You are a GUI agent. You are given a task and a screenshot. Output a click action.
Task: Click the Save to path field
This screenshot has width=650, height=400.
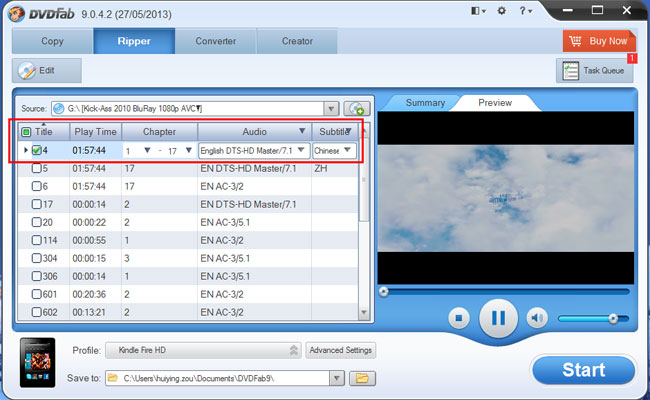tap(218, 378)
